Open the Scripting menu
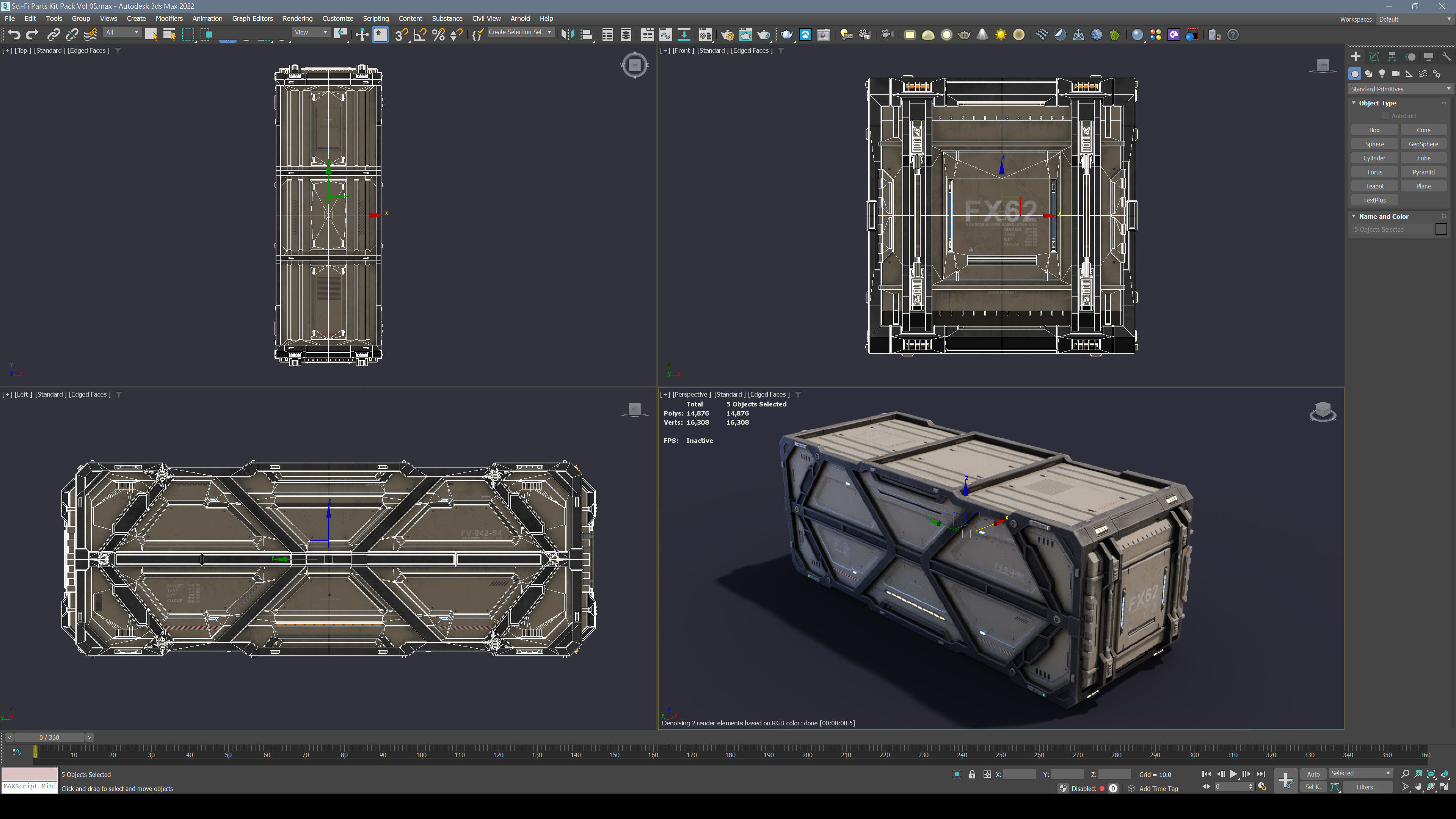The image size is (1456, 819). [375, 19]
